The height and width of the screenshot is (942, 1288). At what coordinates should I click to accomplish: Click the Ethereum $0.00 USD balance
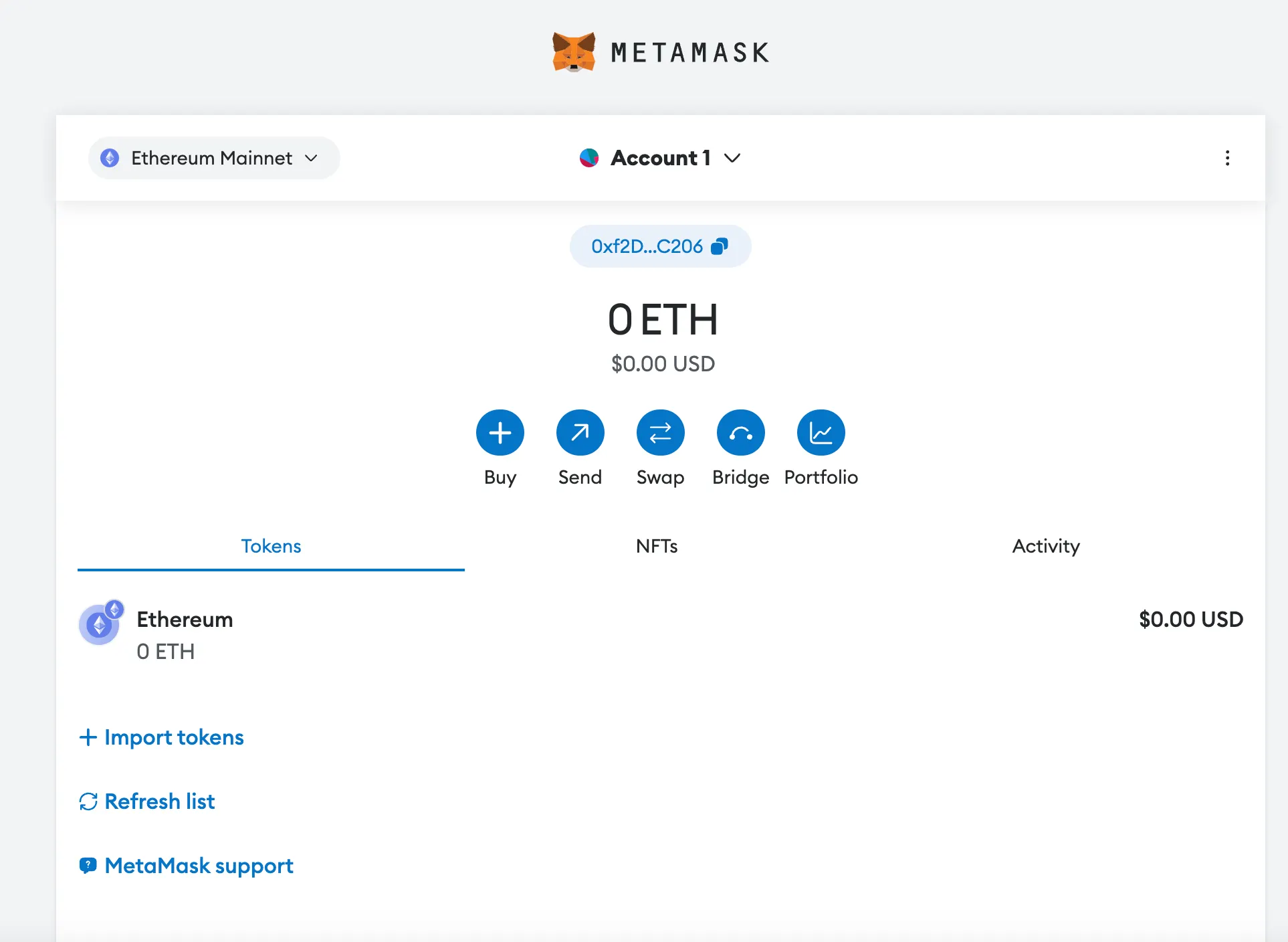click(x=1190, y=620)
